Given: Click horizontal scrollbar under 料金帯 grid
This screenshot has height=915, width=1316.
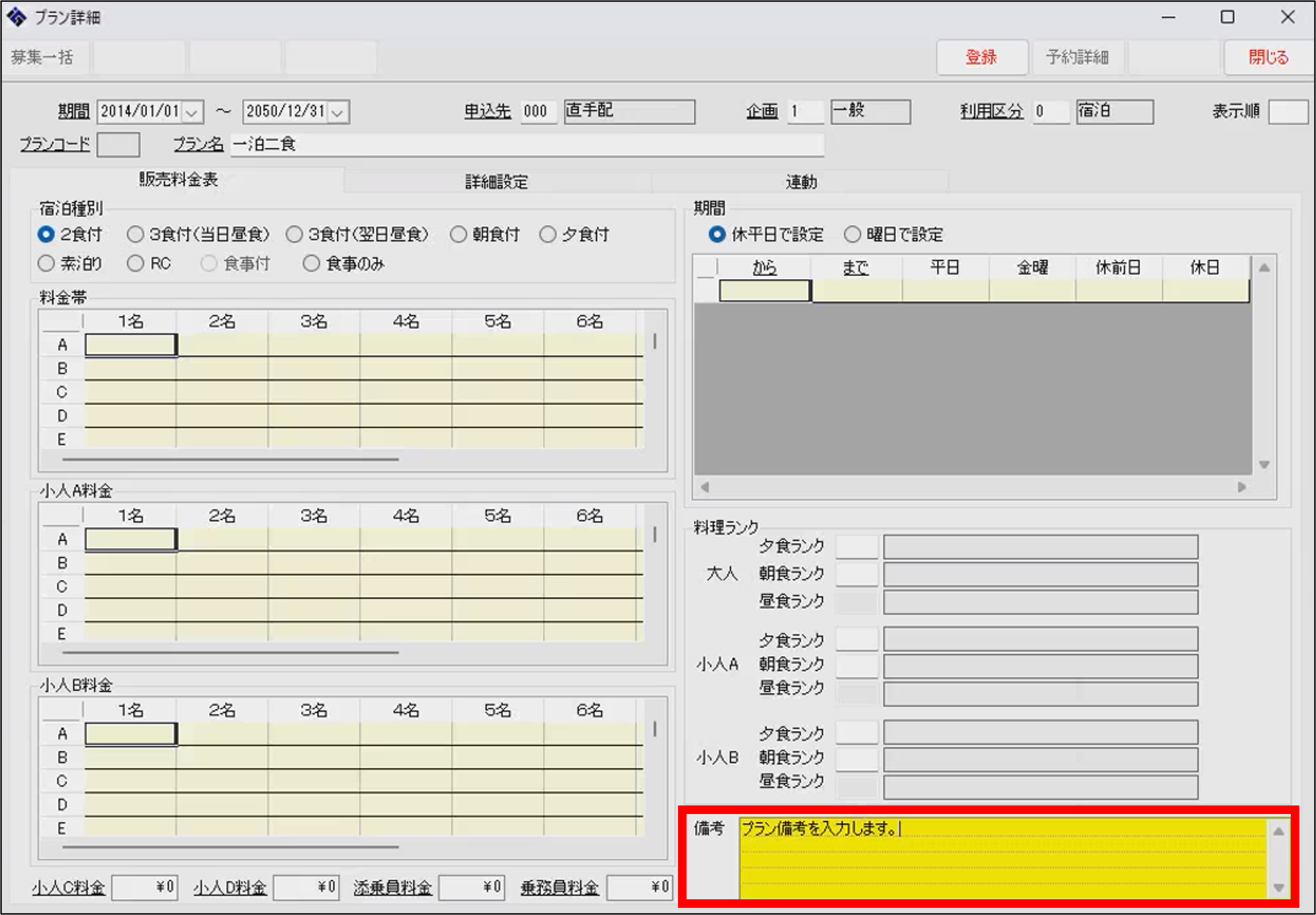Looking at the screenshot, I should (x=230, y=459).
